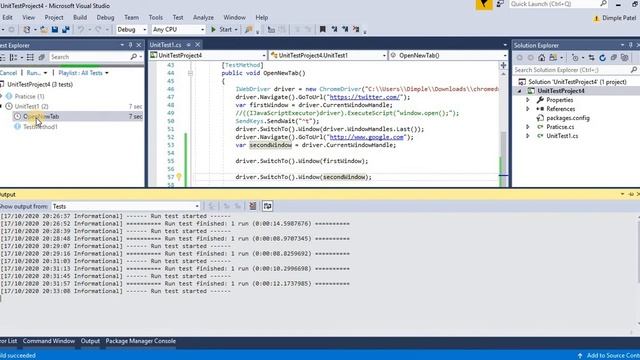Select the UnitTest1.cs editor tab
Viewport: 640px width, 360px height.
pos(165,45)
